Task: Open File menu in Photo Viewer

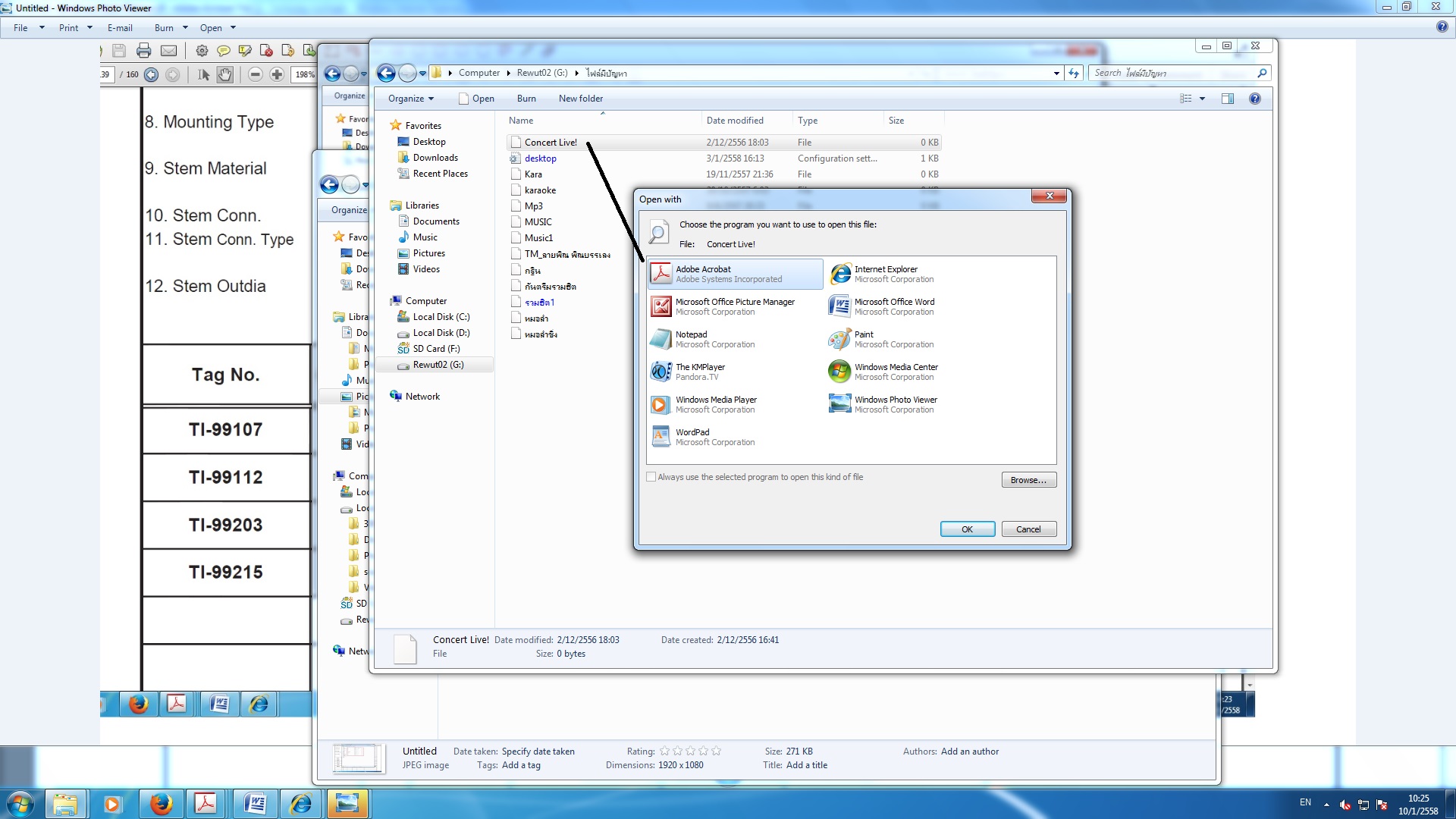Action: (28, 28)
